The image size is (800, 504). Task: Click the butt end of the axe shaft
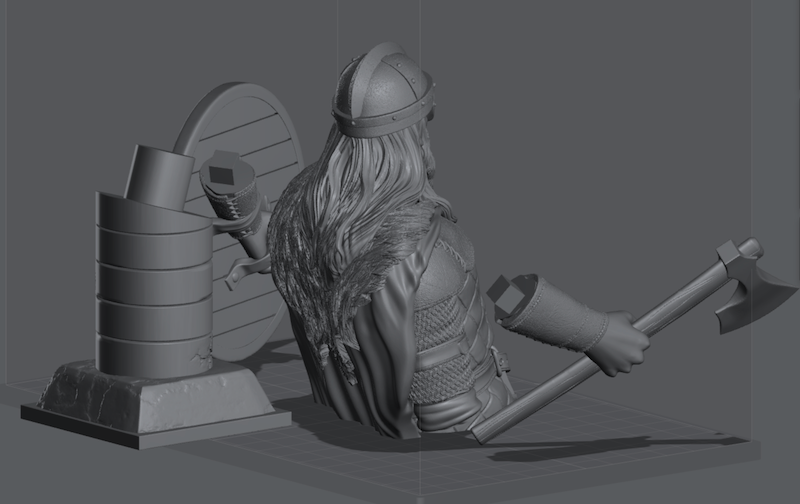[482, 430]
